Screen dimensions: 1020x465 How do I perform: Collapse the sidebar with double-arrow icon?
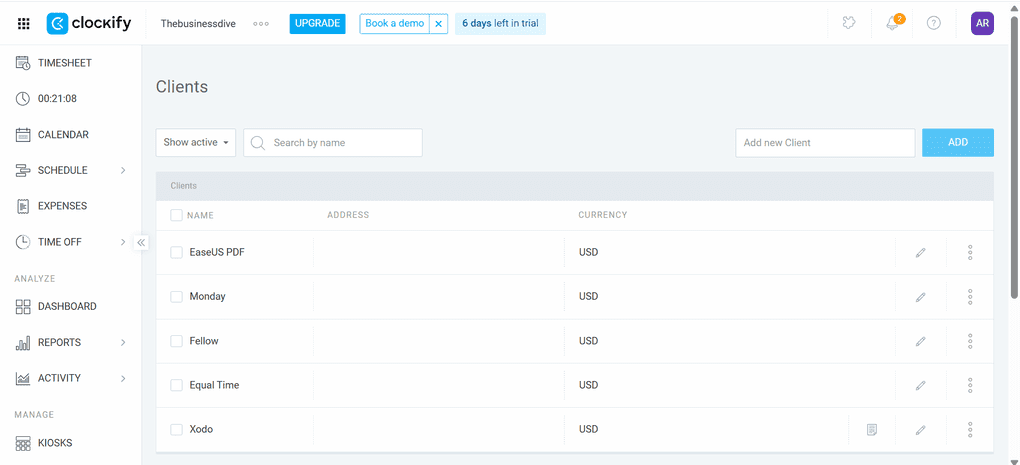(141, 243)
